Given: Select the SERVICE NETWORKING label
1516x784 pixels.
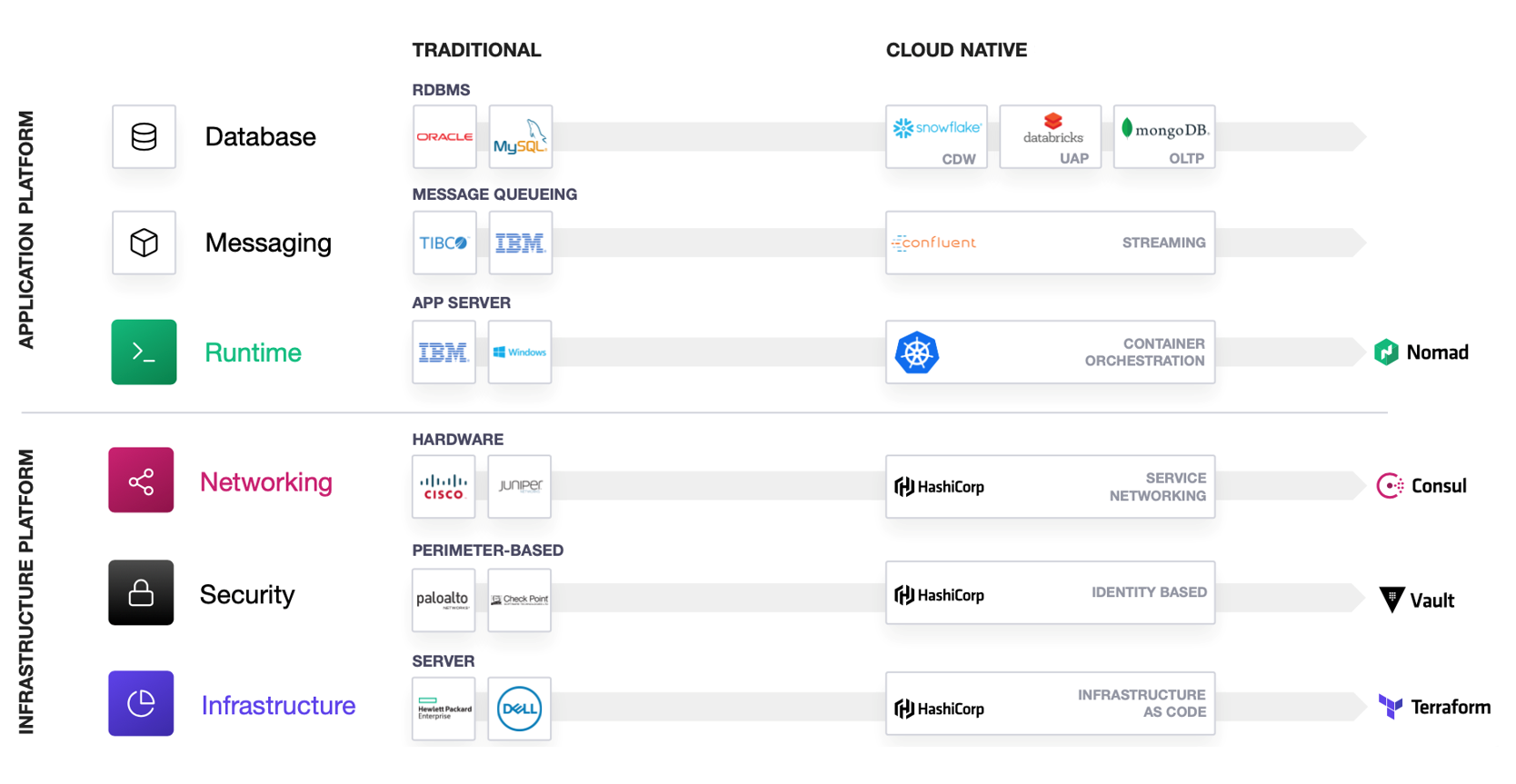Looking at the screenshot, I should coord(1157,487).
